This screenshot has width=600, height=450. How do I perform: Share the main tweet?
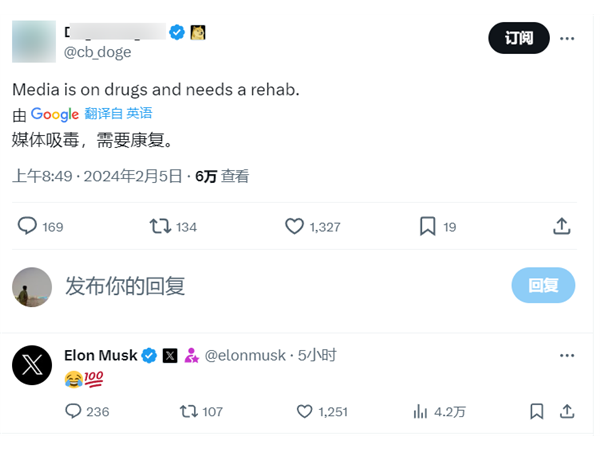(x=562, y=226)
